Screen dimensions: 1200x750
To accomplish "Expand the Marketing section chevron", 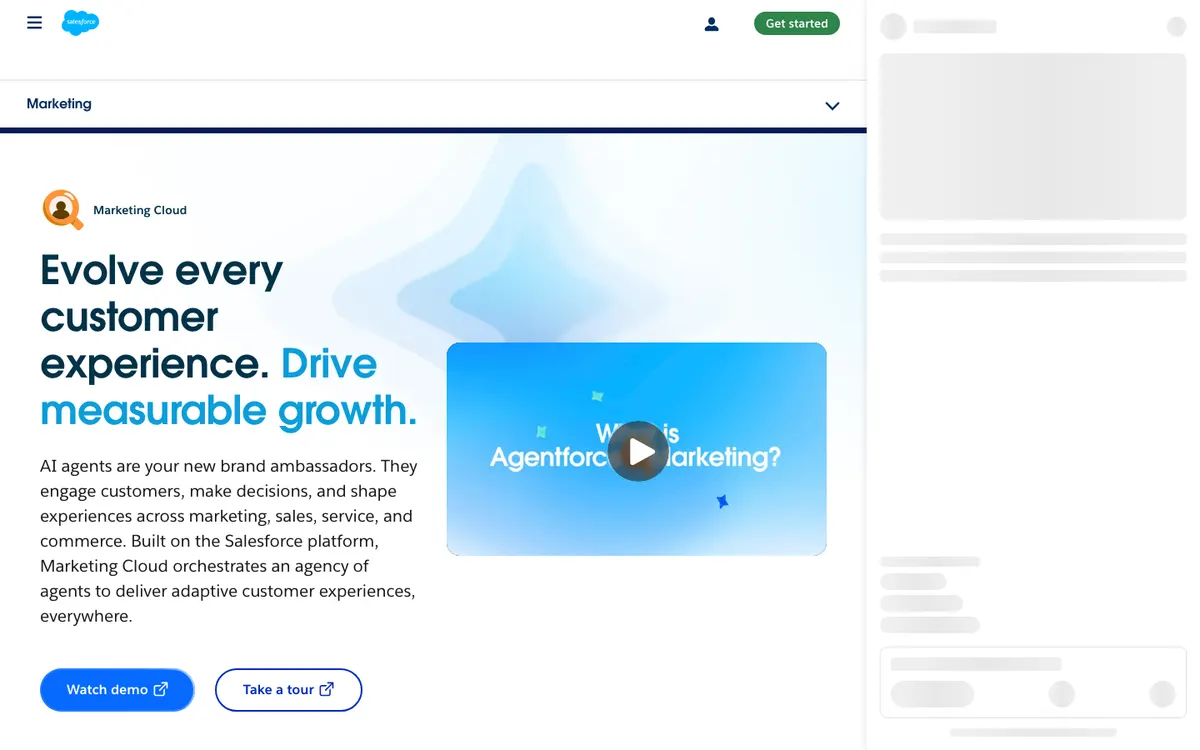I will pos(832,105).
